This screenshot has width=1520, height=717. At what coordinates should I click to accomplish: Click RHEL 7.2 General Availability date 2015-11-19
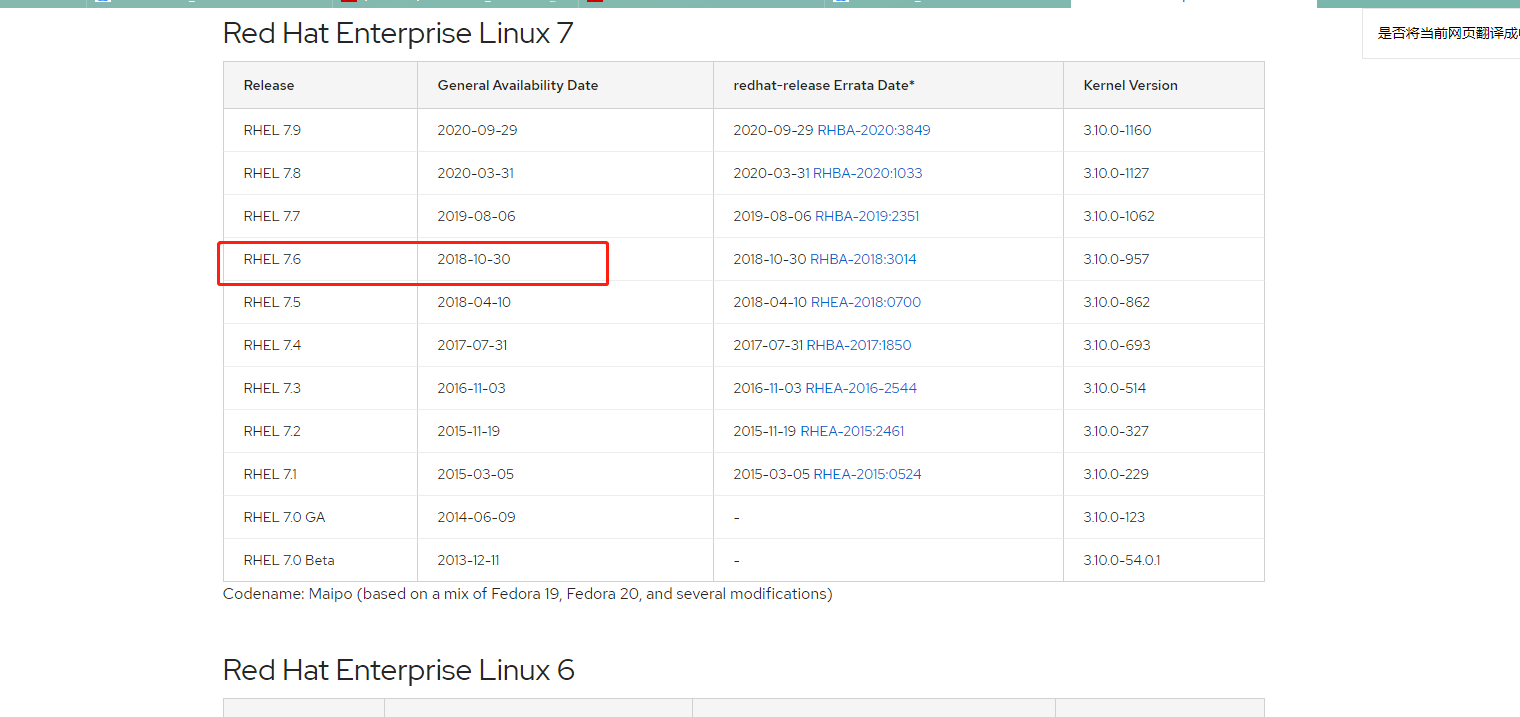point(468,431)
